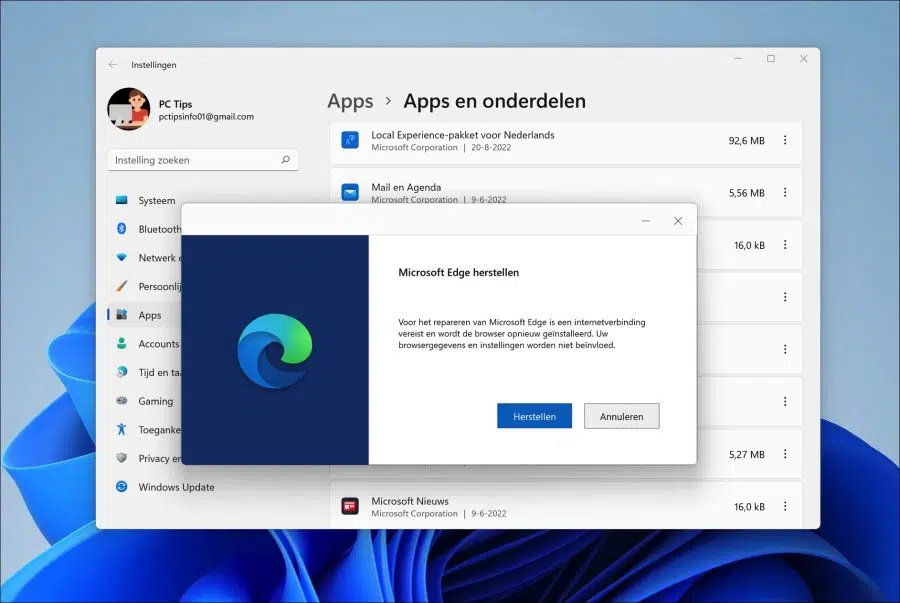The height and width of the screenshot is (603, 900).
Task: Click the Apps icon in sidebar
Action: pos(122,314)
